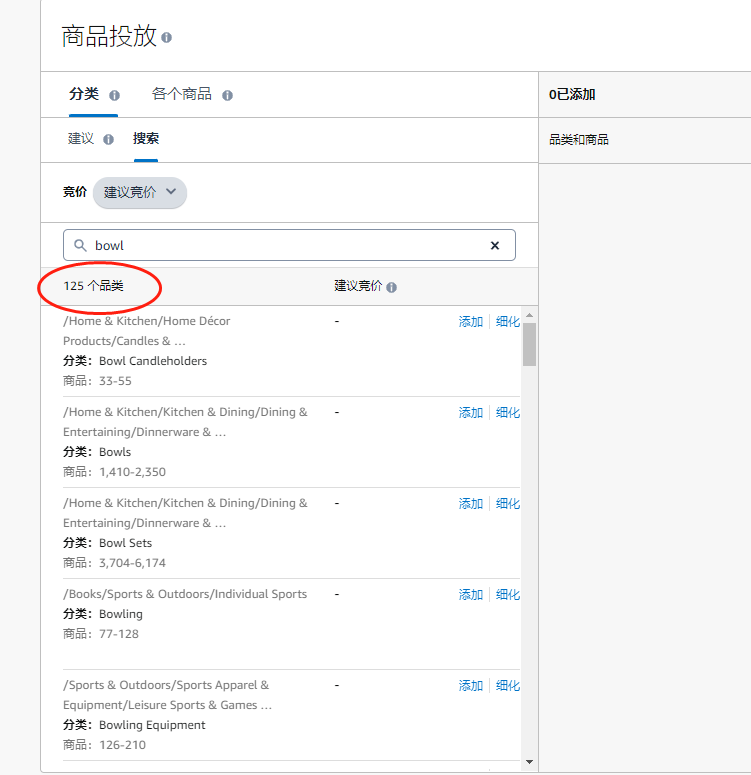Click the scrollbar up arrow
Screen dimensions: 751x775
pos(530,315)
